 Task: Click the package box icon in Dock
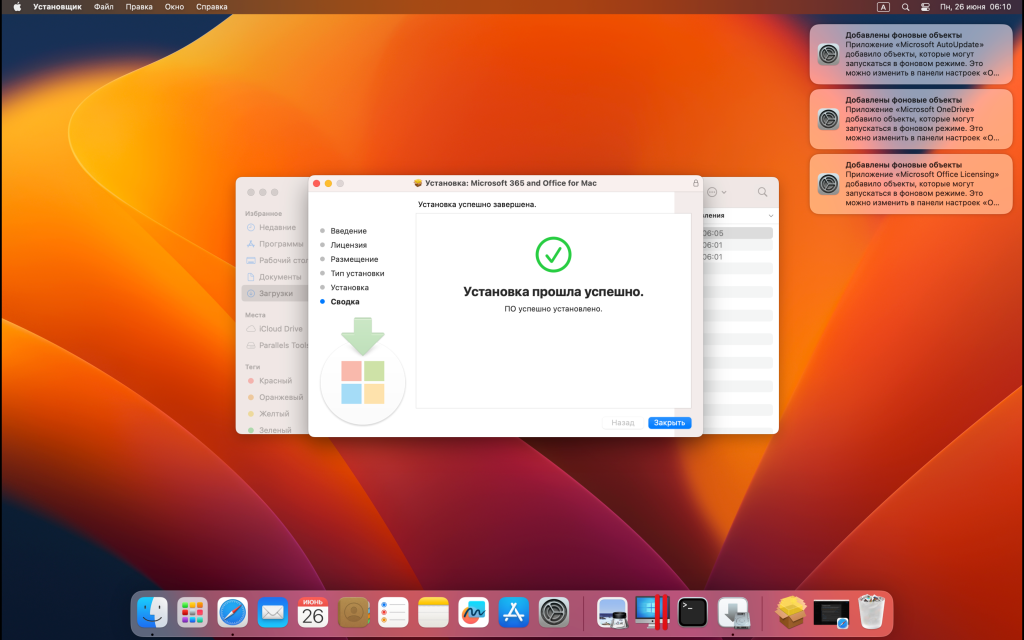791,613
